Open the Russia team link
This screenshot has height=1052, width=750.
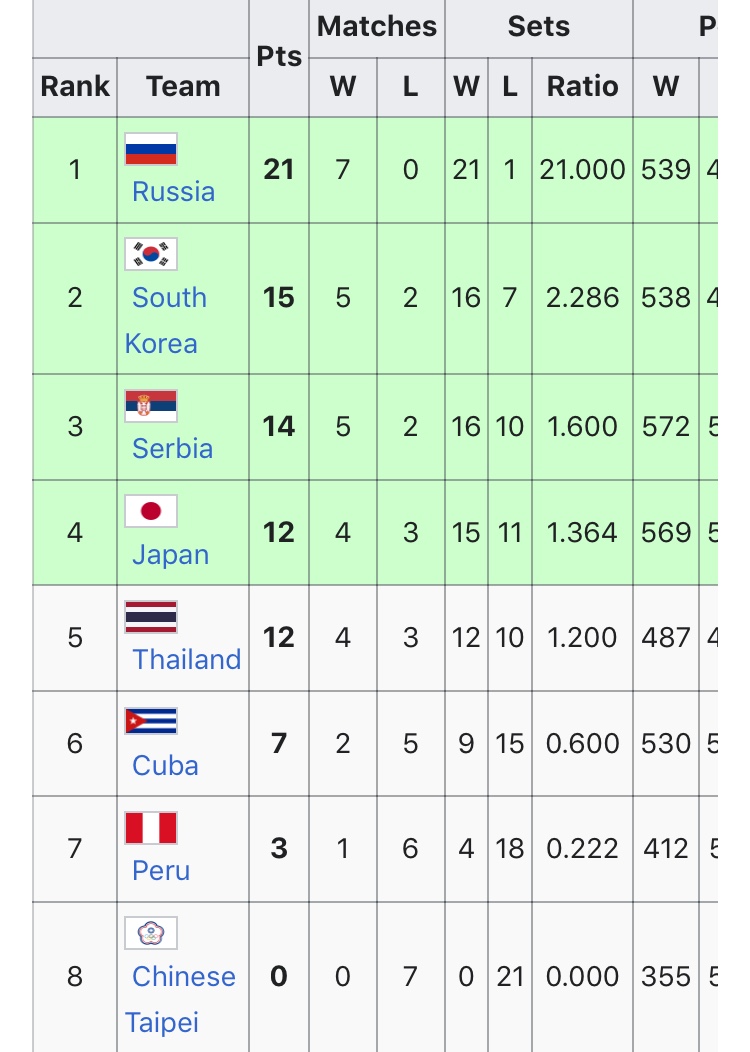pos(174,192)
